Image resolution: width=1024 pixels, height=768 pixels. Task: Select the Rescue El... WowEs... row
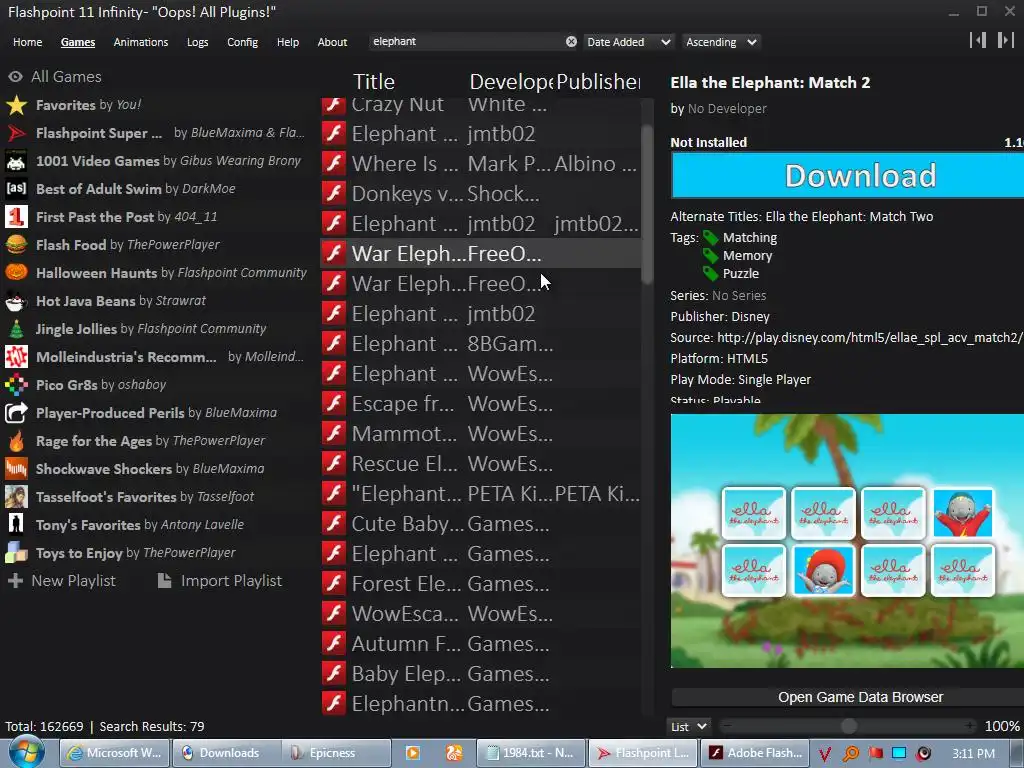480,464
